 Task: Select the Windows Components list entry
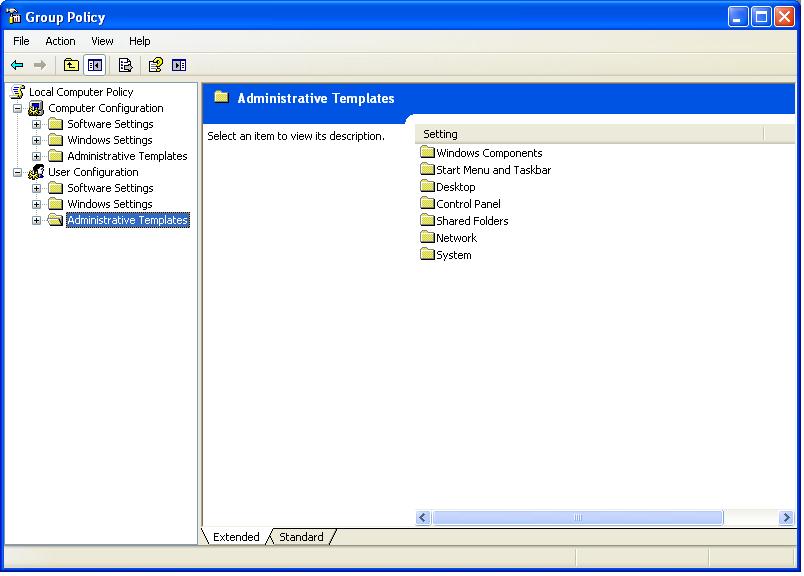[x=489, y=153]
